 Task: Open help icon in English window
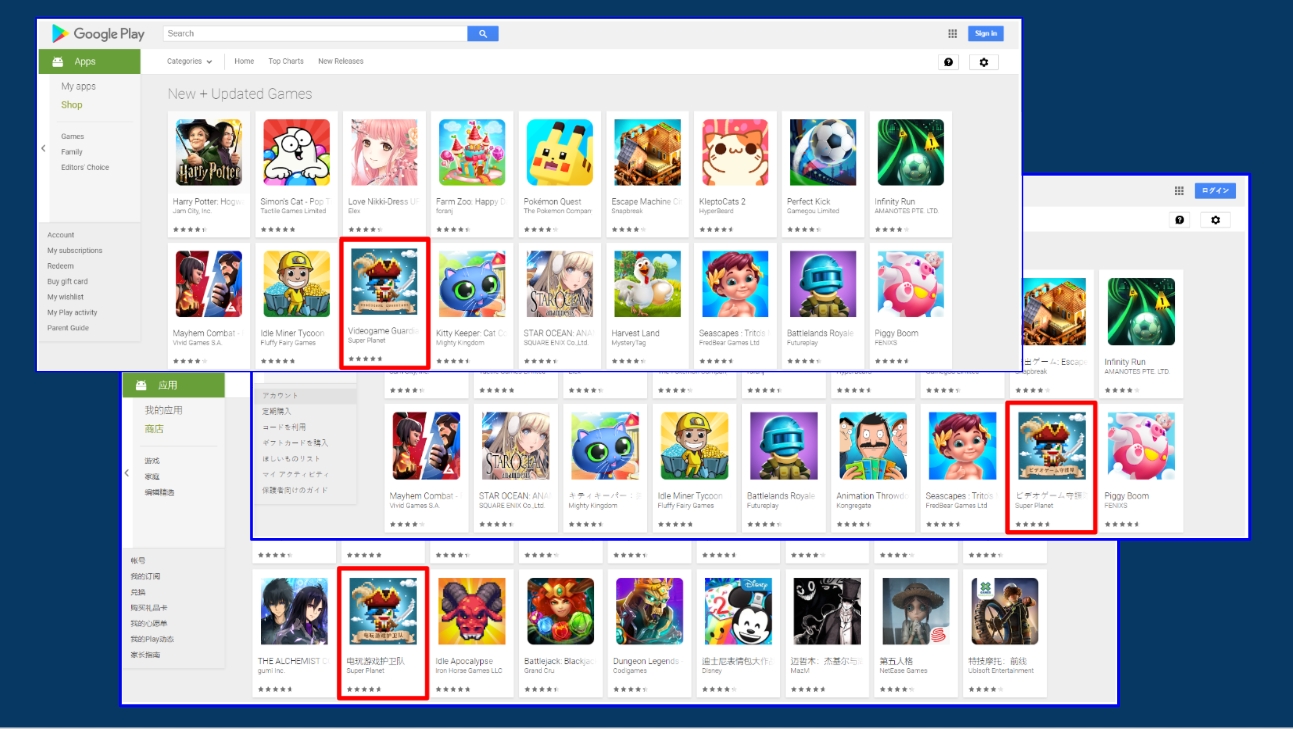click(949, 62)
